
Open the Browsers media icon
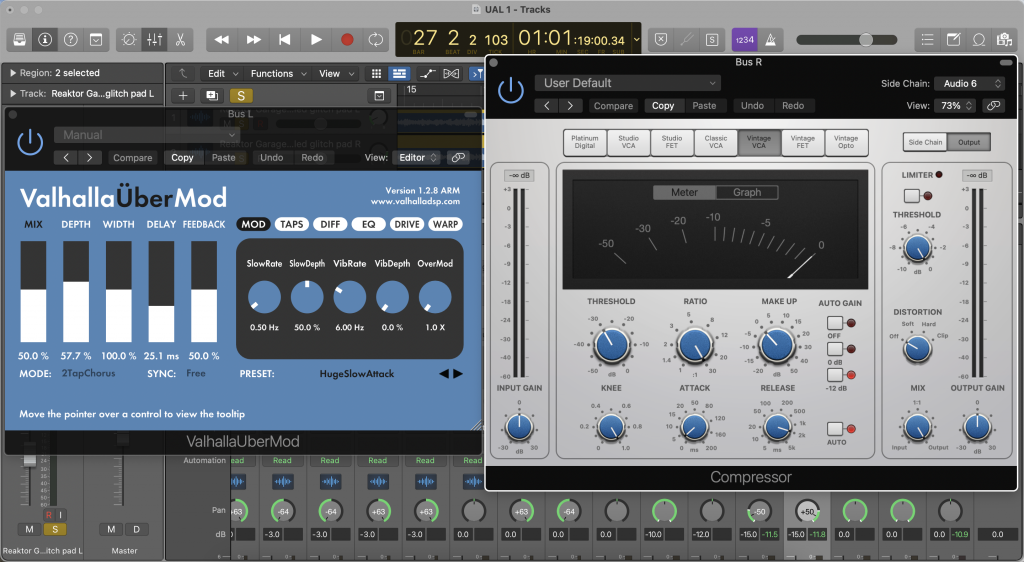pos(1004,40)
